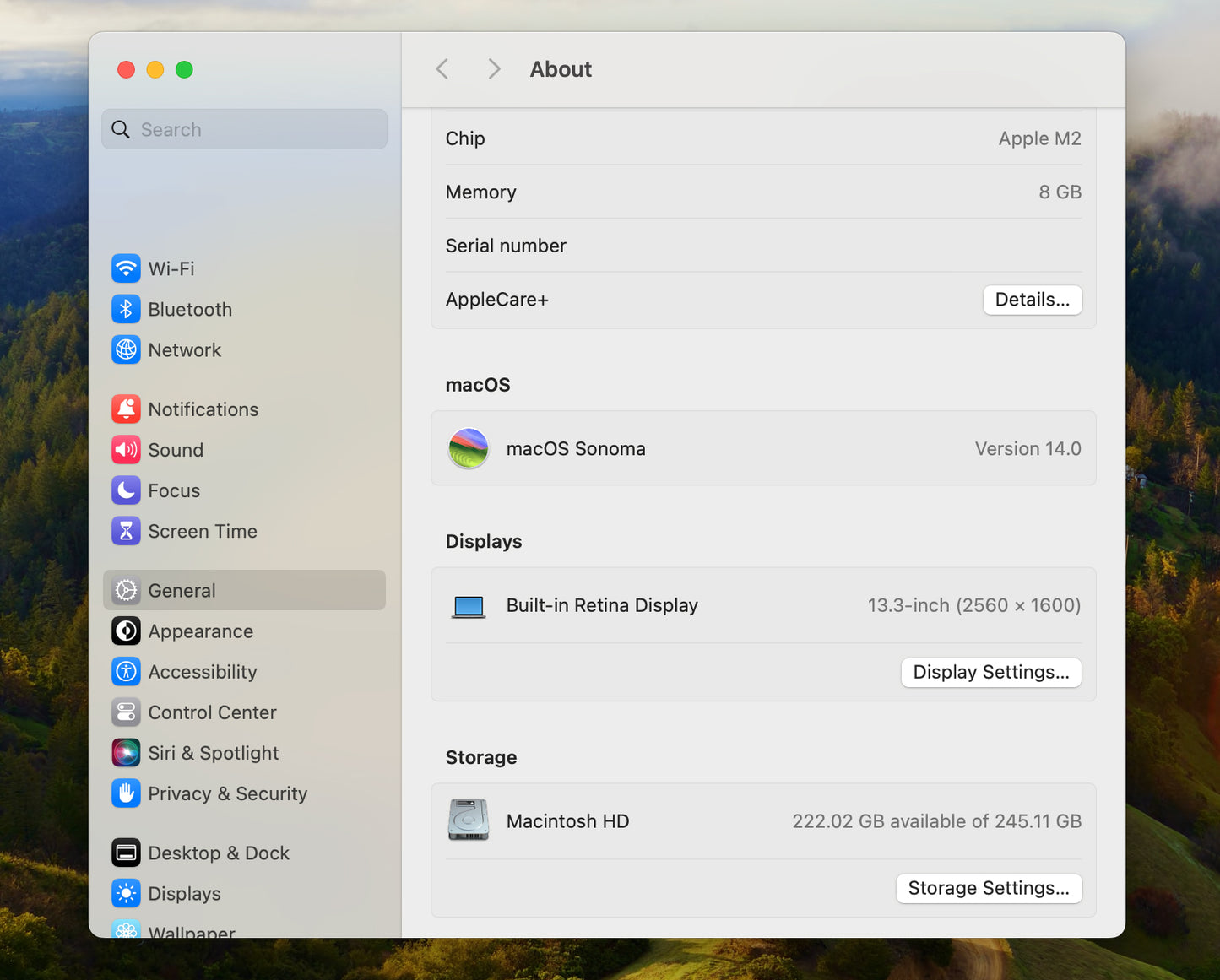Click the Bluetooth icon in sidebar
The width and height of the screenshot is (1220, 980).
coord(126,309)
